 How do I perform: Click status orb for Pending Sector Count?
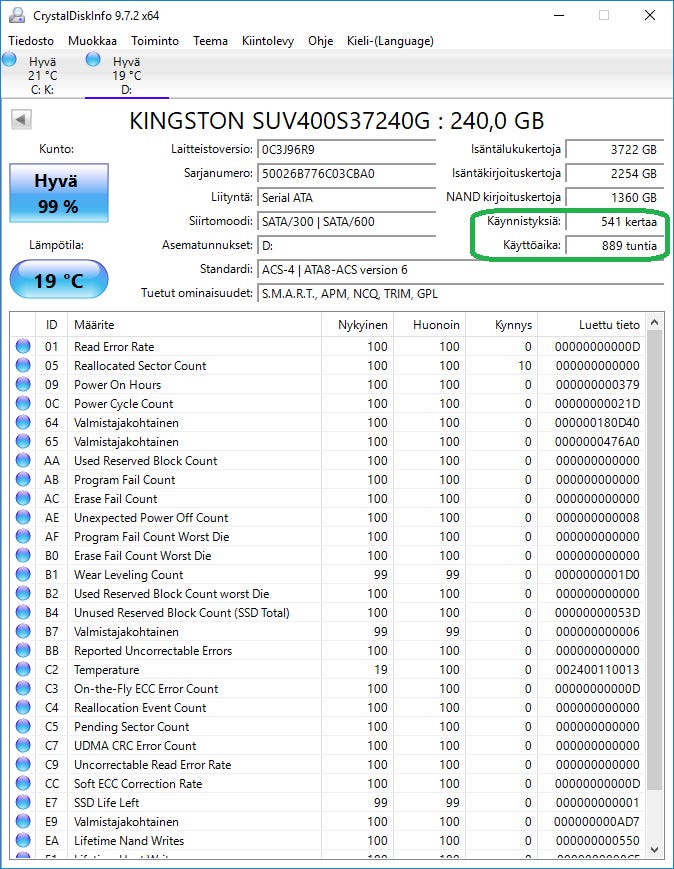click(23, 726)
